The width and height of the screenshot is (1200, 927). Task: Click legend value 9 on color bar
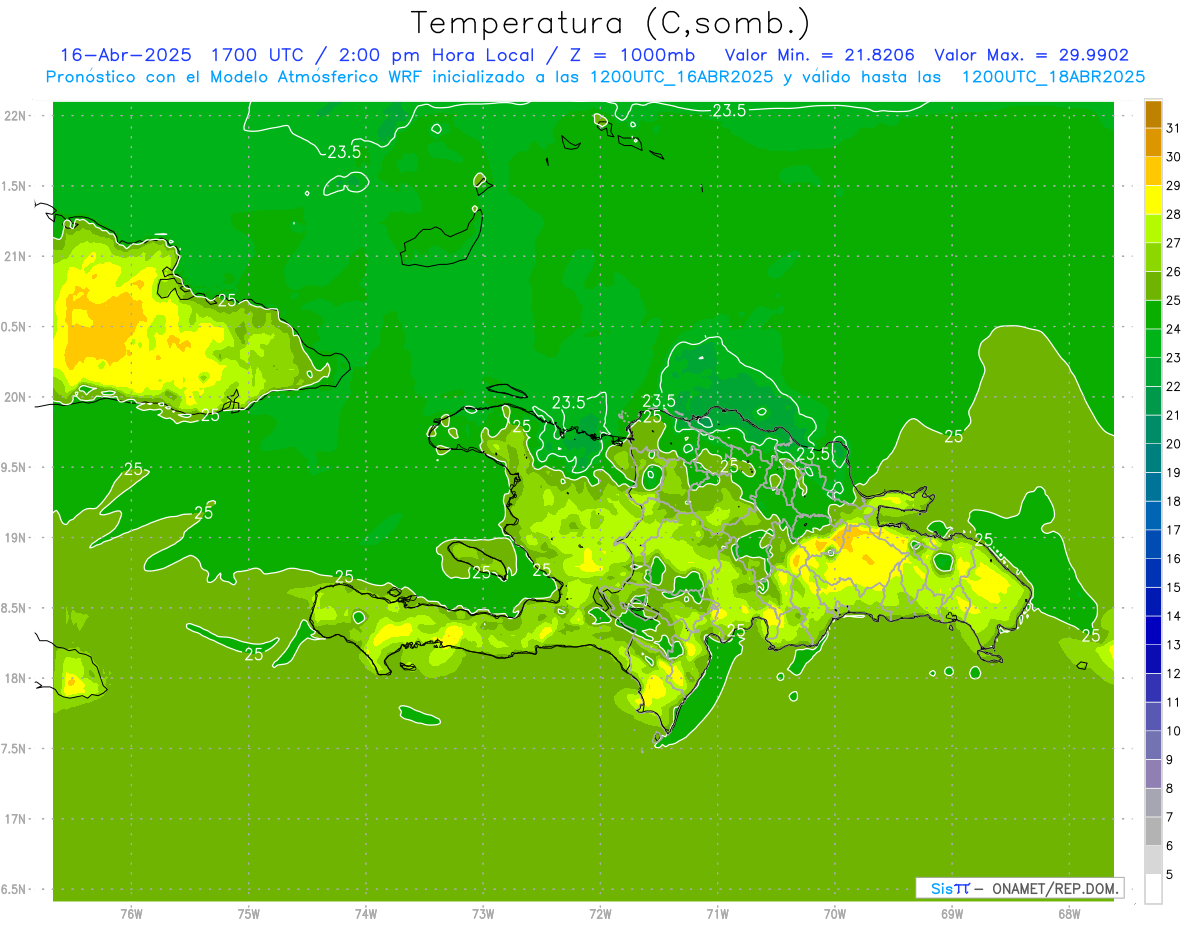pyautogui.click(x=1170, y=760)
